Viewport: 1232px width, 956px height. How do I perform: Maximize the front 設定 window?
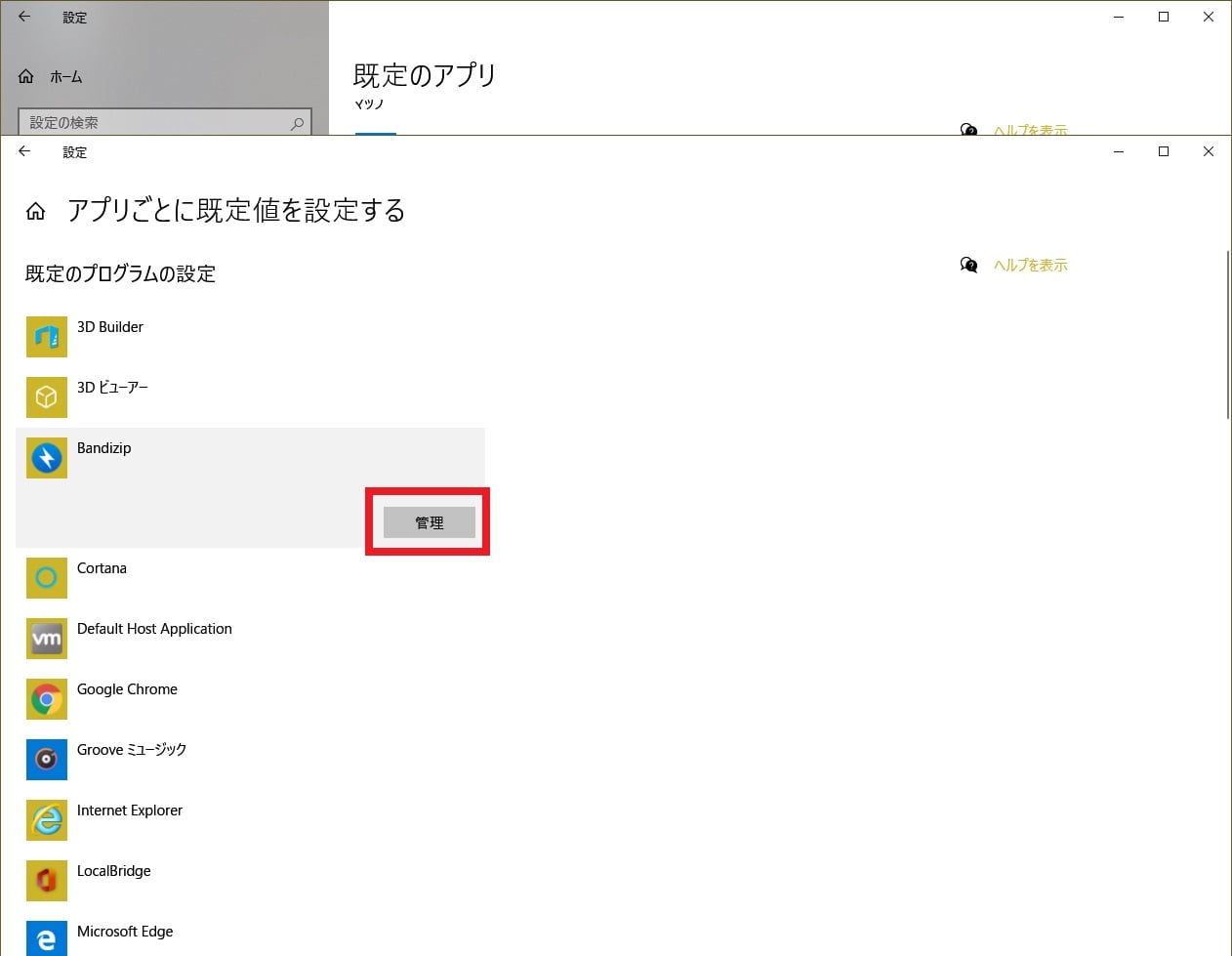coord(1164,151)
